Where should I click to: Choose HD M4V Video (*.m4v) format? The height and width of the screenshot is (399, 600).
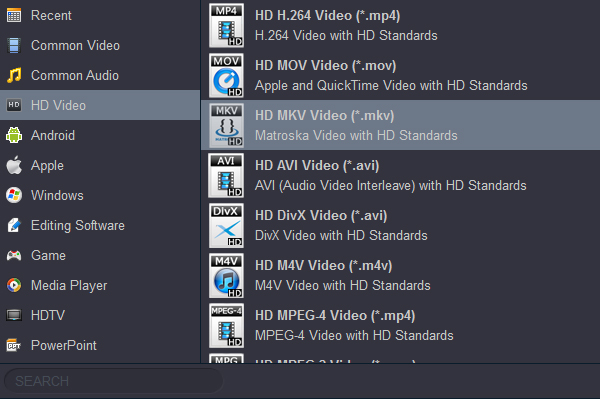[400, 275]
